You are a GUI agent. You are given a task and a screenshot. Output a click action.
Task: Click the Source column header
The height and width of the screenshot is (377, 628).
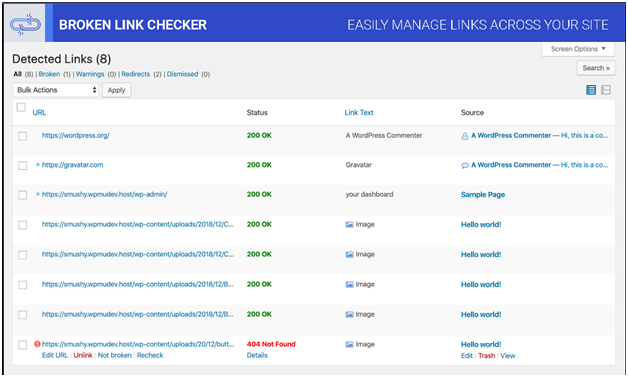pos(472,113)
